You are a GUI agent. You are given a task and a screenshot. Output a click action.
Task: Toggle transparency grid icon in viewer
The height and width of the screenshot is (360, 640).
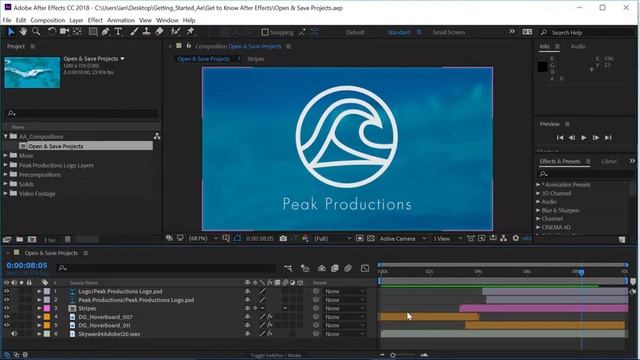click(x=371, y=238)
